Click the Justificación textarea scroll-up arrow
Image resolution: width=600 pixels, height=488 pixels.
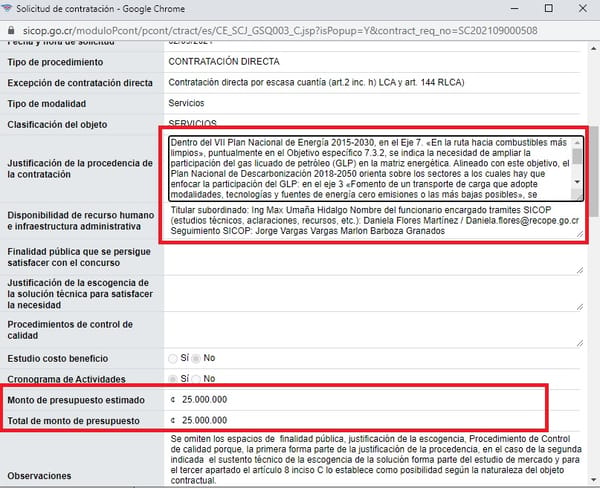click(577, 143)
